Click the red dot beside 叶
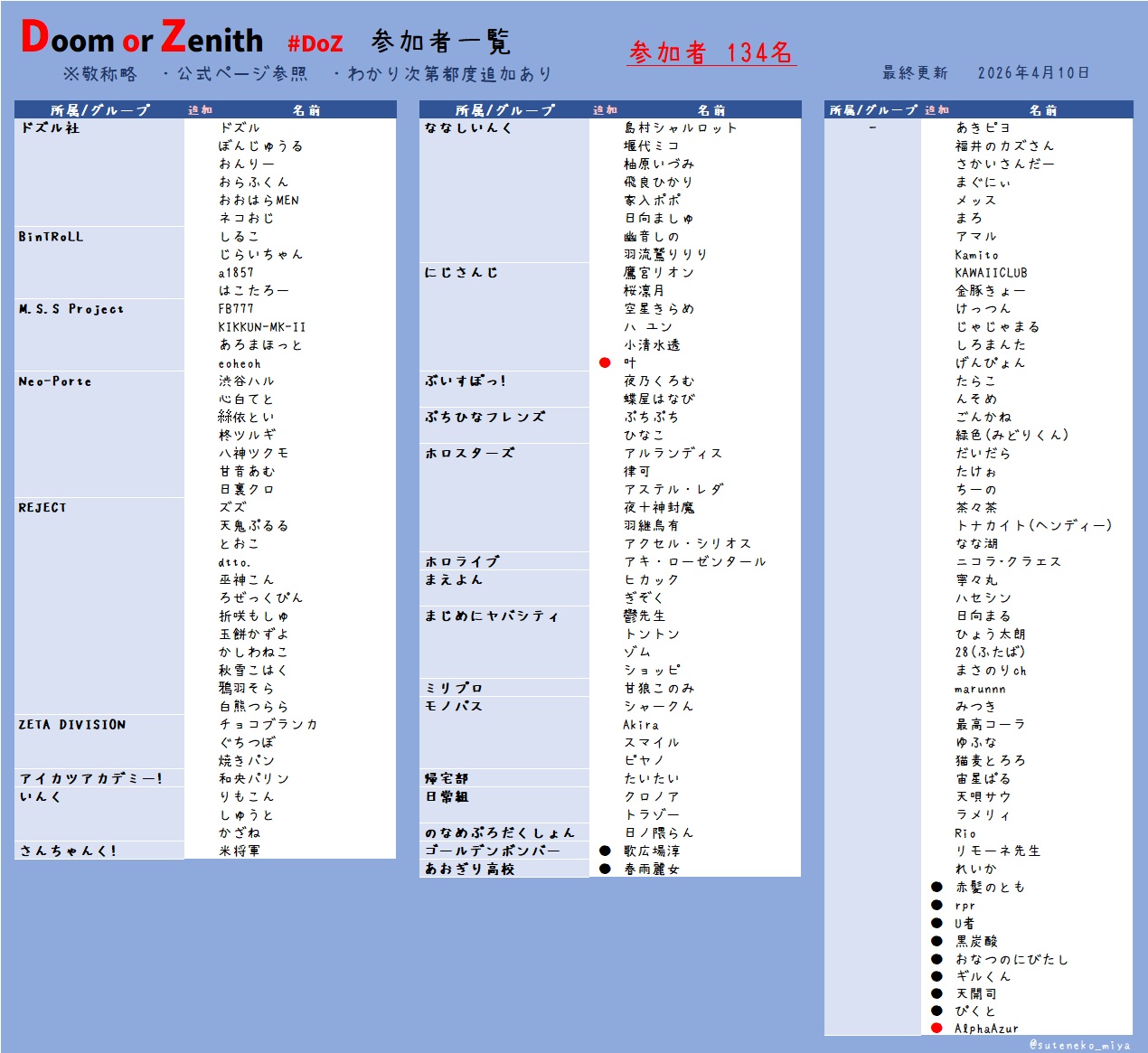The width and height of the screenshot is (1148, 1053). (605, 362)
